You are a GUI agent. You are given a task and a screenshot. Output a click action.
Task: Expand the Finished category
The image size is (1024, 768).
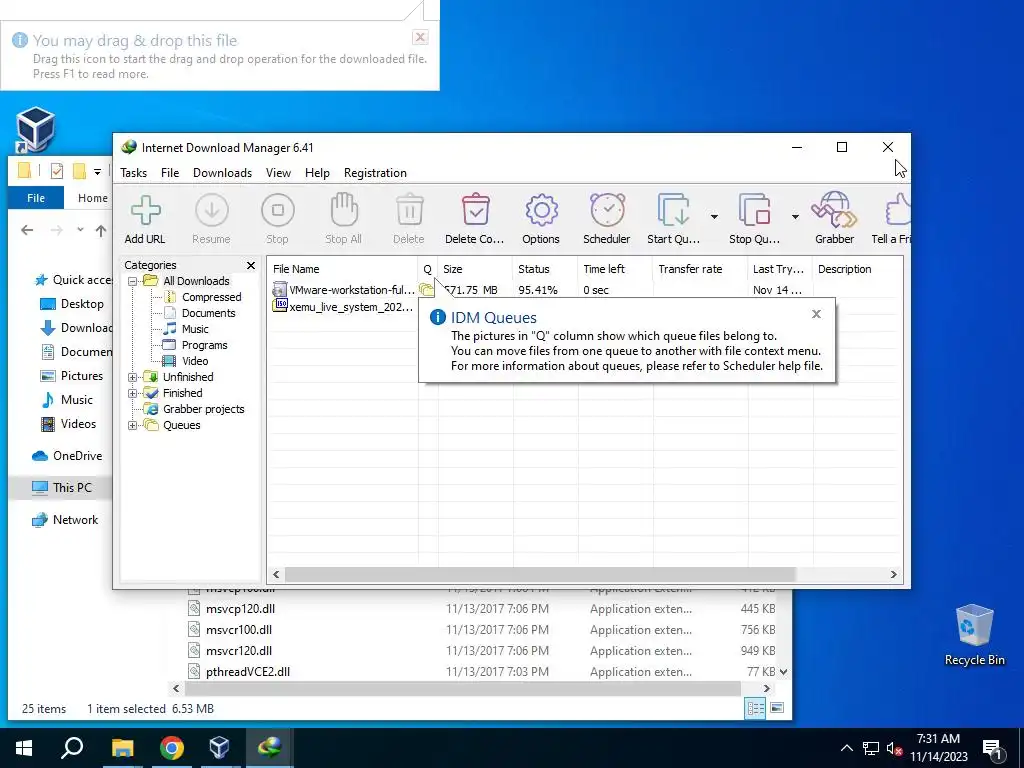tap(133, 393)
